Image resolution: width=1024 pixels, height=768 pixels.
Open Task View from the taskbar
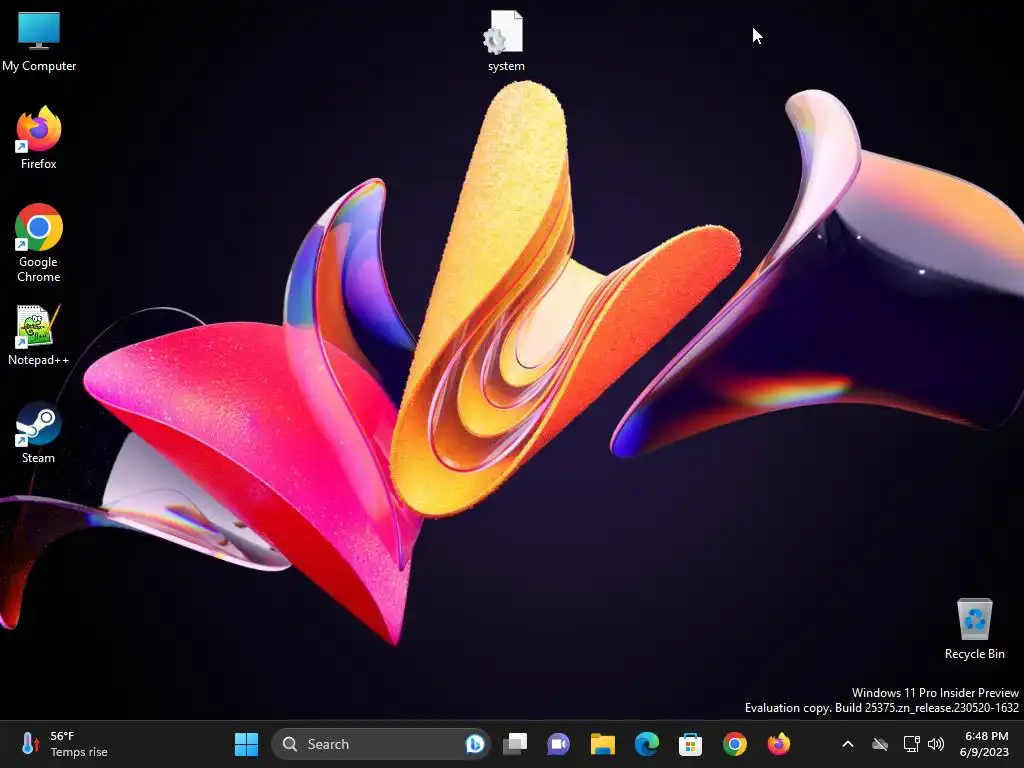pyautogui.click(x=515, y=744)
